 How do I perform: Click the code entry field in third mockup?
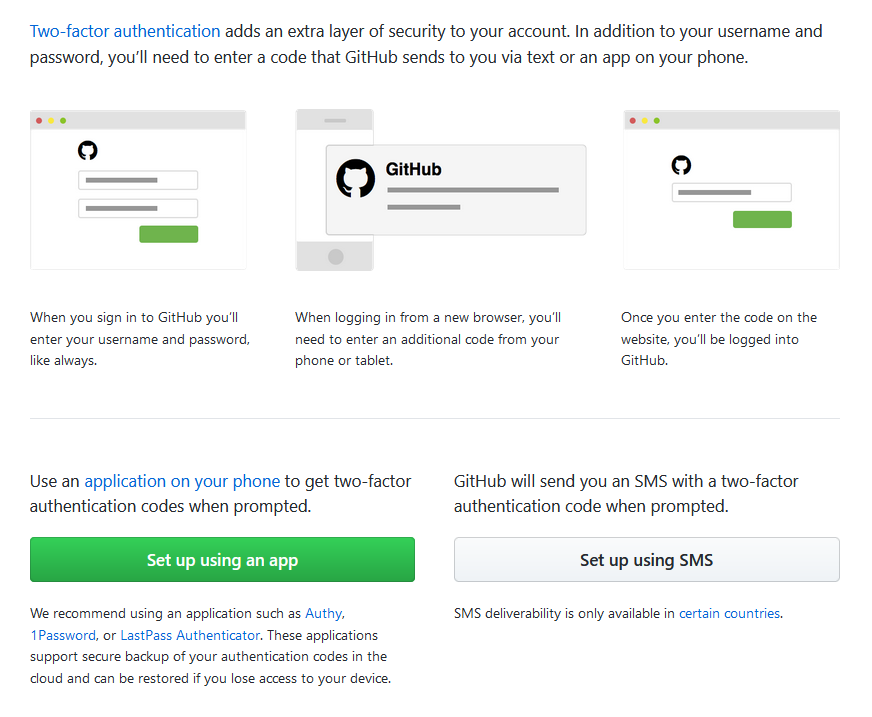point(731,192)
